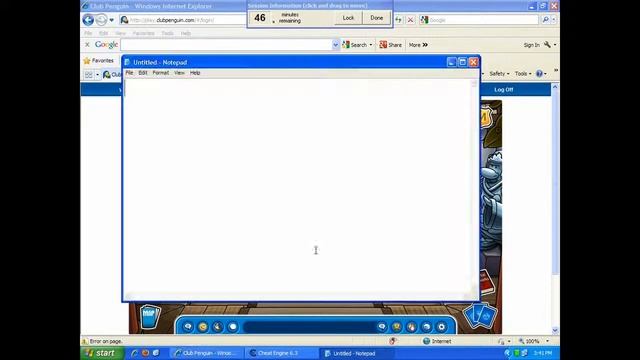Open Notepad Edit menu
Viewport: 640px width, 360px height.
click(x=142, y=73)
